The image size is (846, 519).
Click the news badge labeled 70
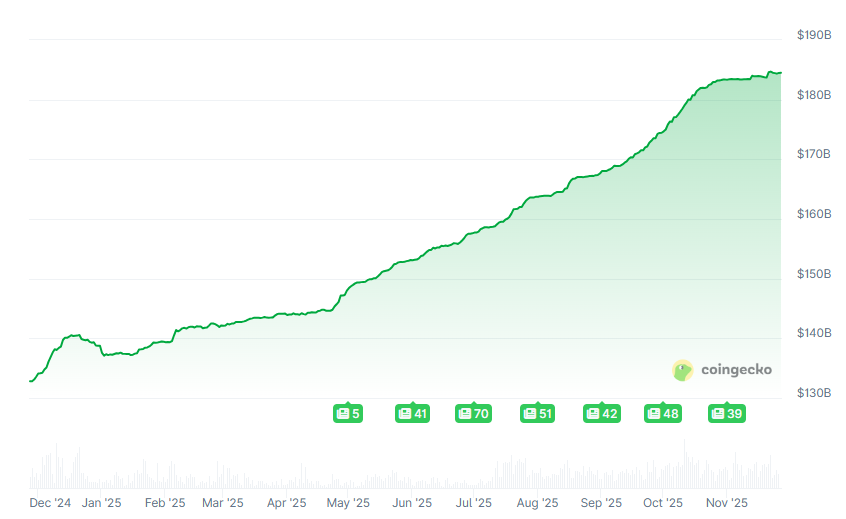tap(473, 413)
